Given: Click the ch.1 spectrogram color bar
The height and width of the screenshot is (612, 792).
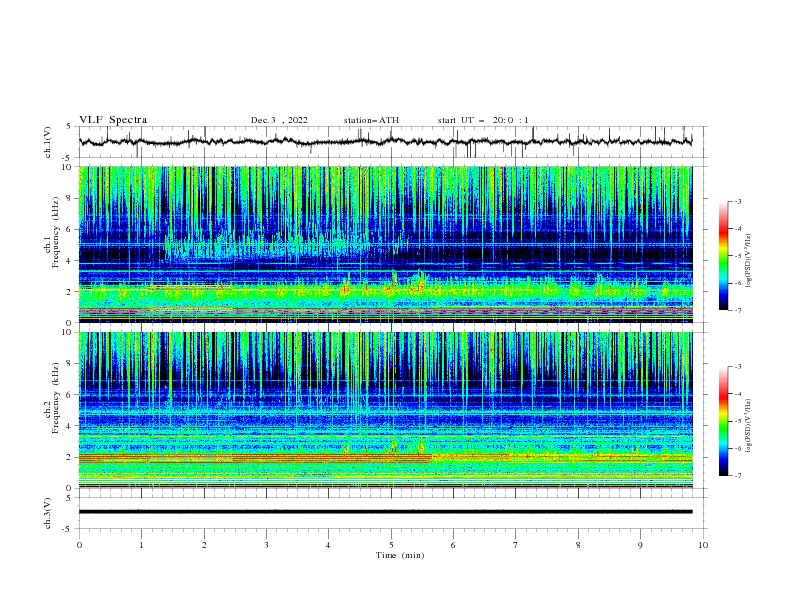Looking at the screenshot, I should (724, 256).
